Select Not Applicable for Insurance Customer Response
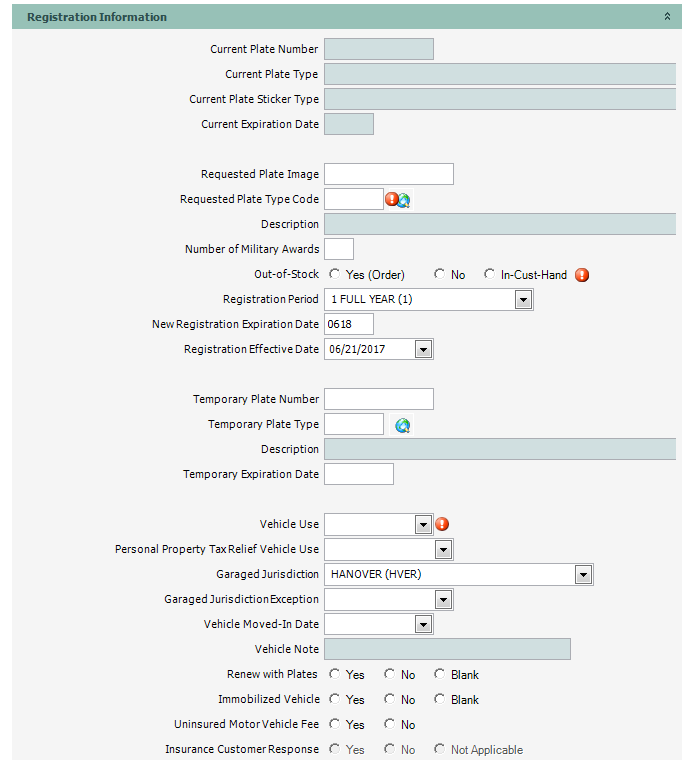 [x=440, y=749]
